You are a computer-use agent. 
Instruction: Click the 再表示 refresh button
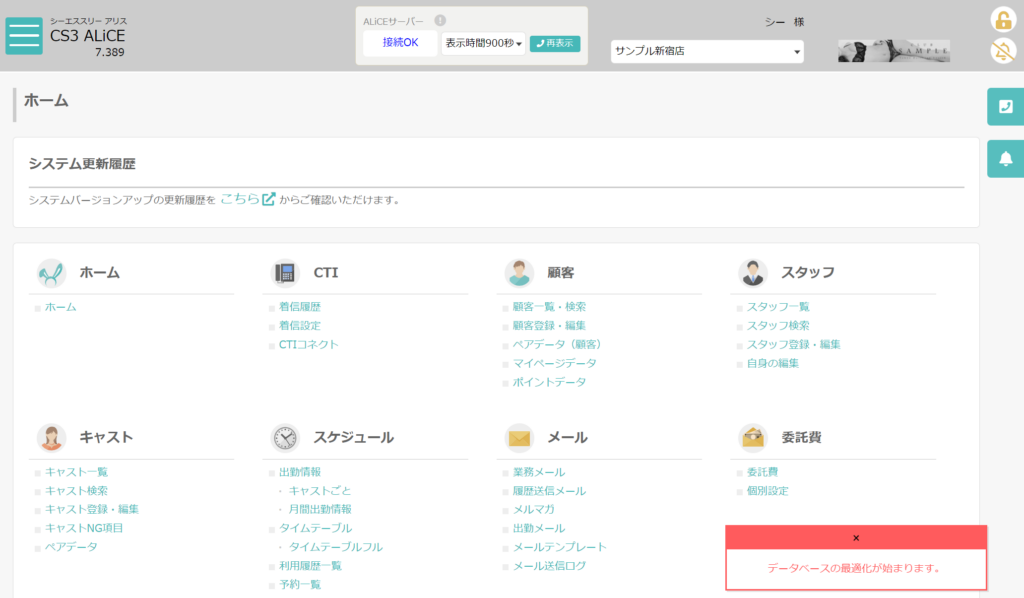554,43
